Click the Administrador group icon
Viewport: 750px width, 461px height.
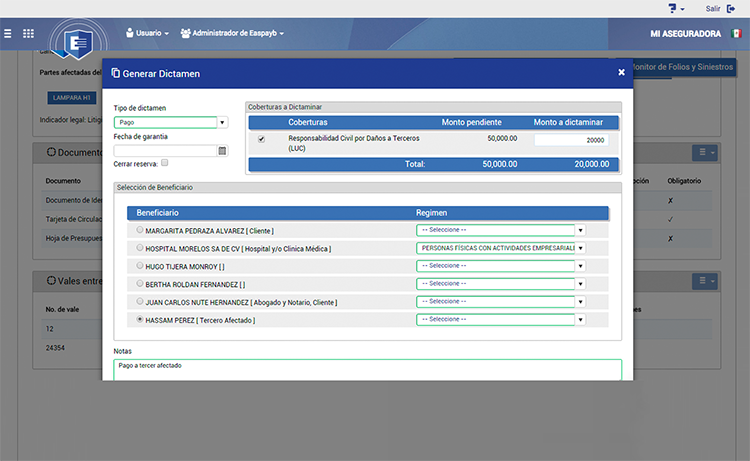pyautogui.click(x=186, y=33)
